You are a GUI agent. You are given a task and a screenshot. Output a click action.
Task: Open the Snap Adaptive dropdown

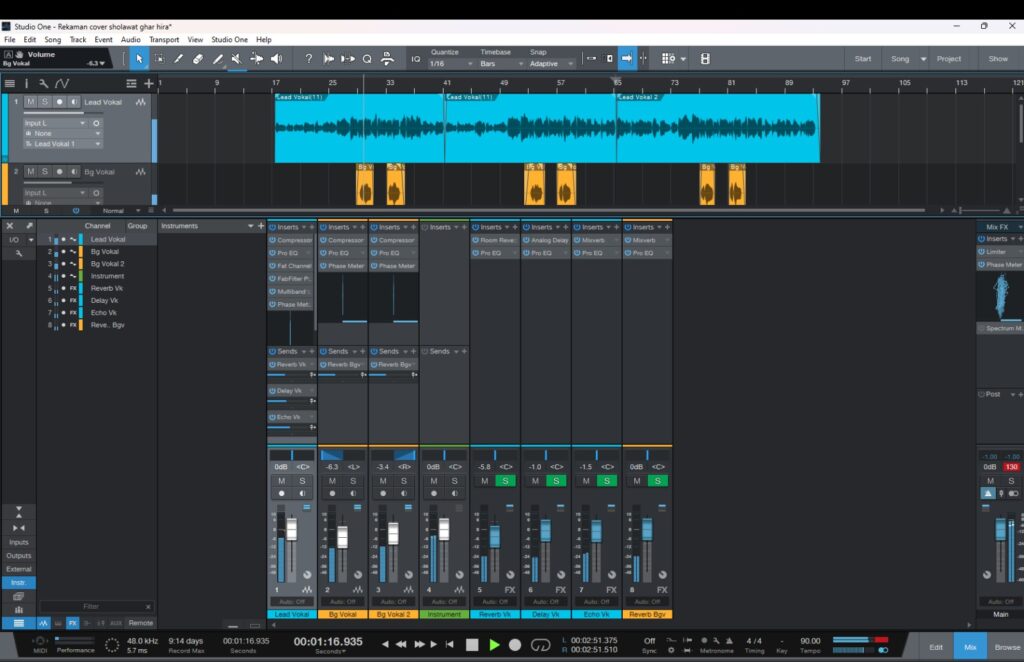(x=551, y=64)
